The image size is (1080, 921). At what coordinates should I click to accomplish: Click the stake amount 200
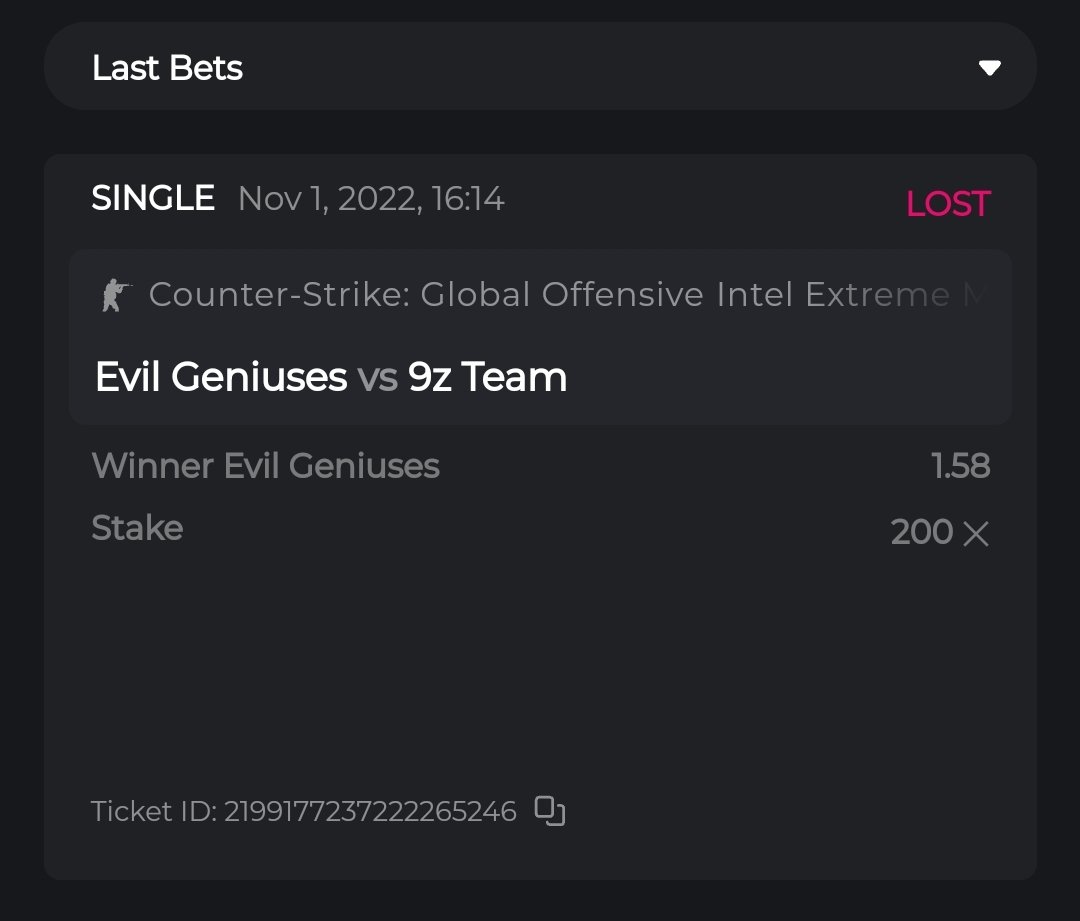click(921, 531)
